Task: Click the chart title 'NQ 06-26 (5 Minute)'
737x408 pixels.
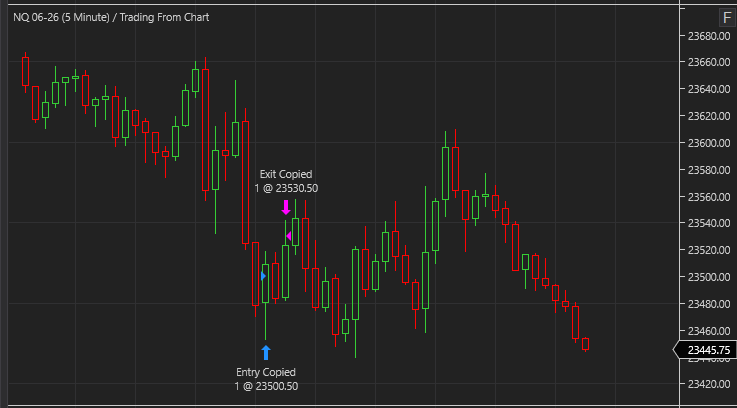Action: tap(63, 17)
